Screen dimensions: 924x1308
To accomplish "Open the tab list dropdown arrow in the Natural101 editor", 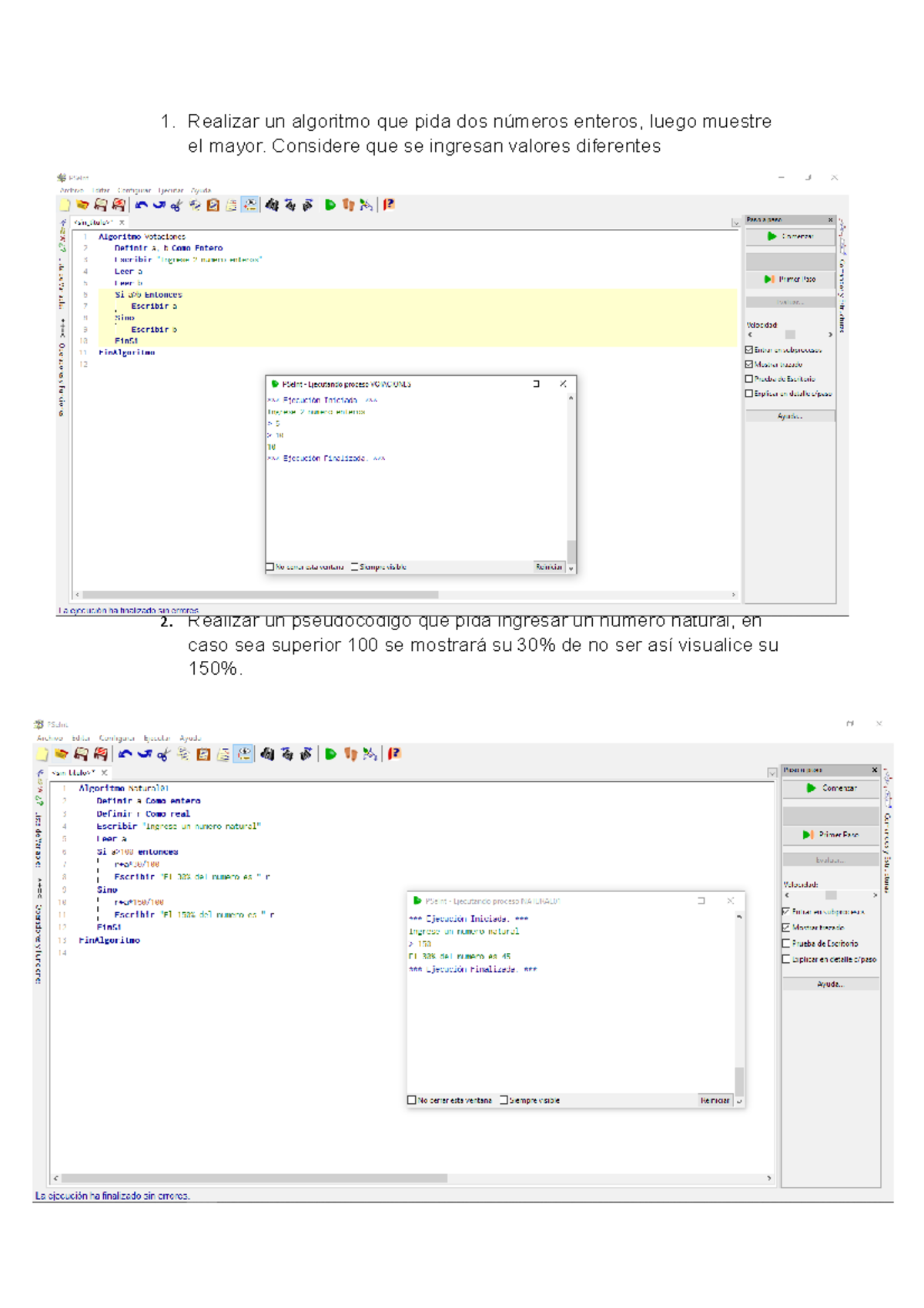I will point(772,773).
